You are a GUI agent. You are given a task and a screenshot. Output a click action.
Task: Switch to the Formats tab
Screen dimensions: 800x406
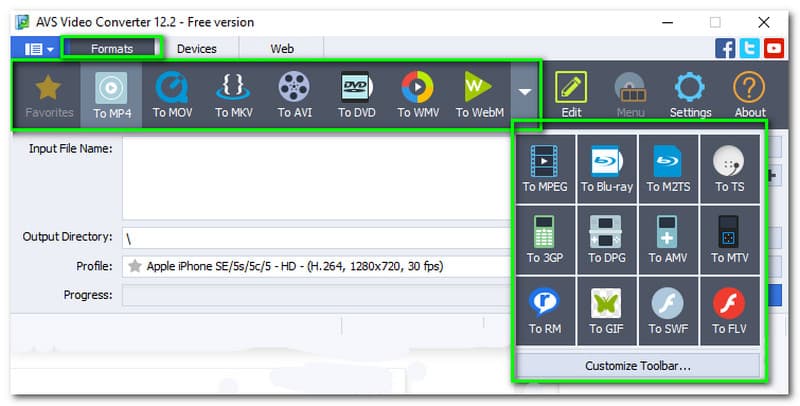click(112, 49)
